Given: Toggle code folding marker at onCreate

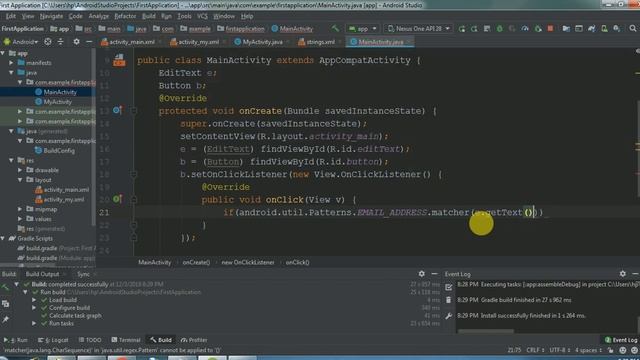Looking at the screenshot, I should click(133, 111).
